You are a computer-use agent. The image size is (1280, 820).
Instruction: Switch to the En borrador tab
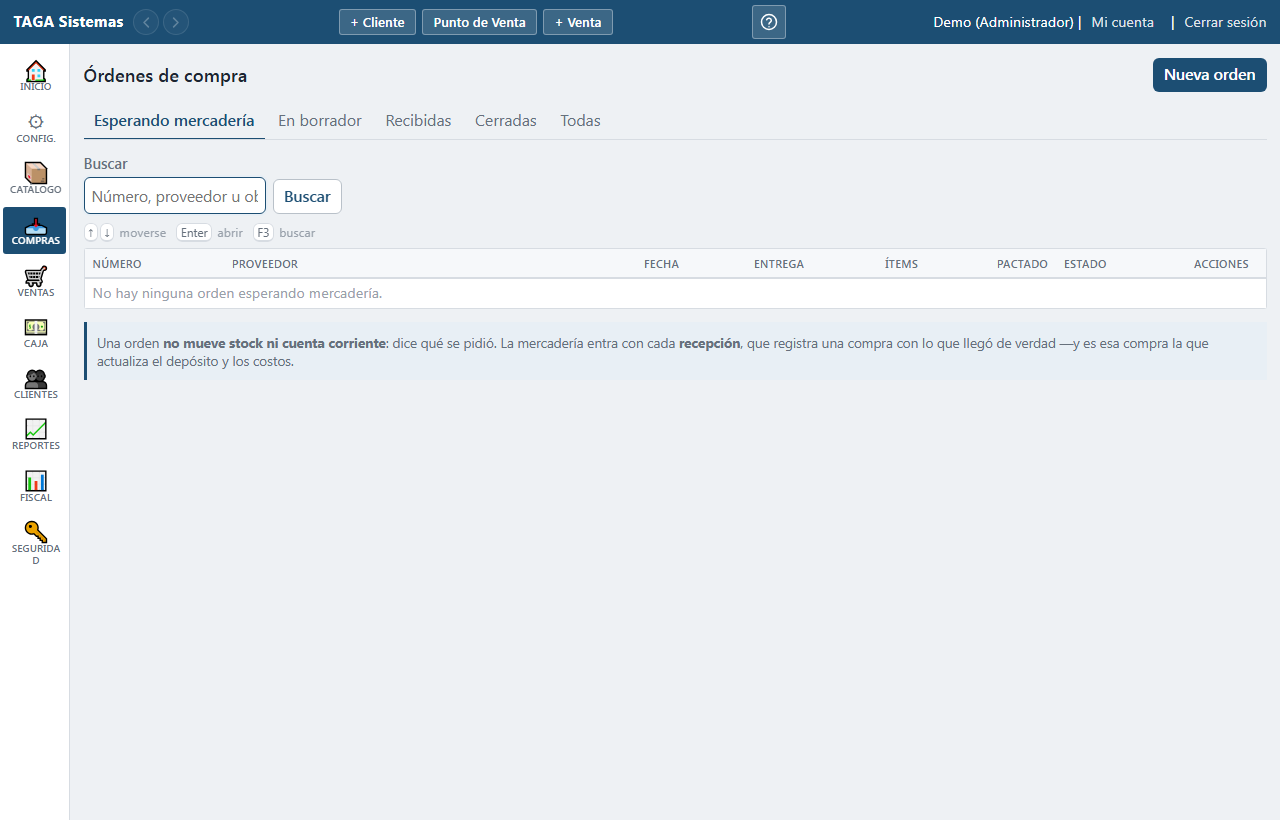click(320, 121)
